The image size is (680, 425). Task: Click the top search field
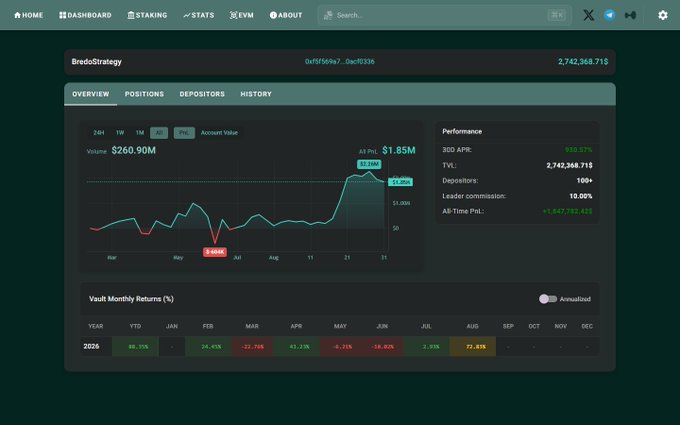(445, 15)
